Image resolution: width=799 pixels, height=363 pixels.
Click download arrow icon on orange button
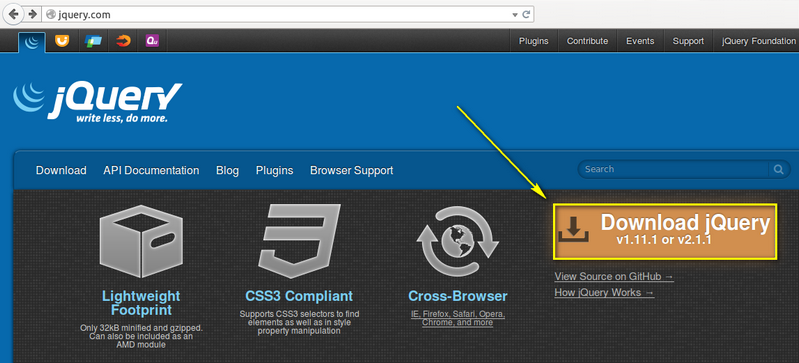coord(573,229)
